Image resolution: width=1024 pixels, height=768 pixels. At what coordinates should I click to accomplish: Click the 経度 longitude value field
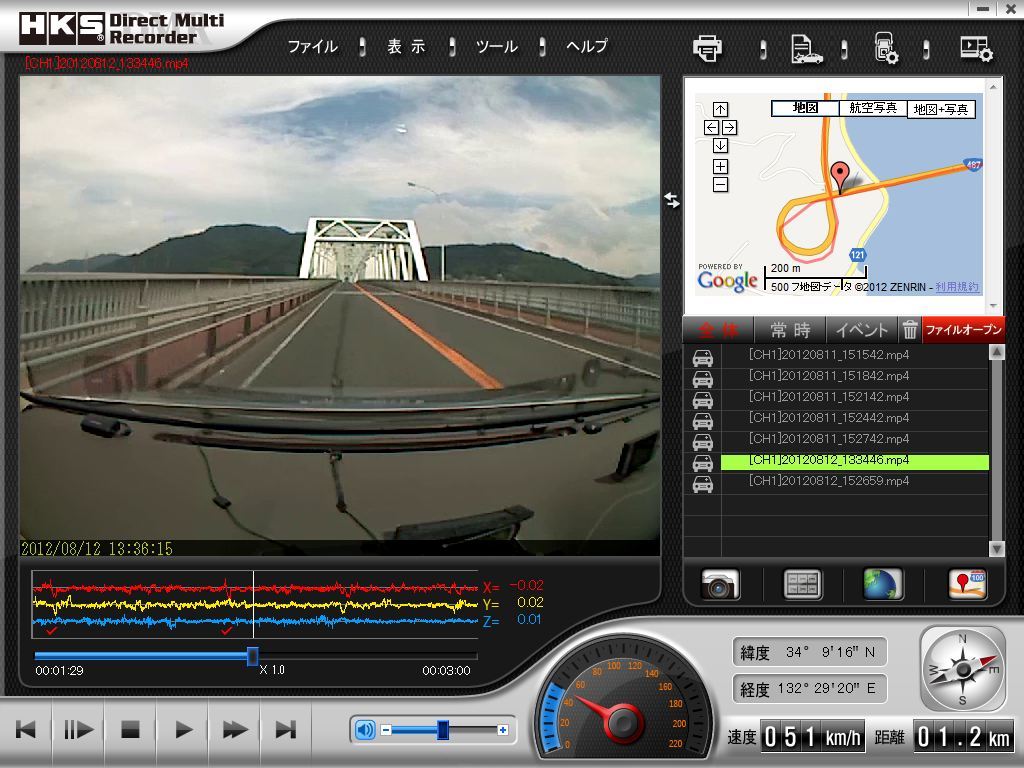click(x=810, y=689)
